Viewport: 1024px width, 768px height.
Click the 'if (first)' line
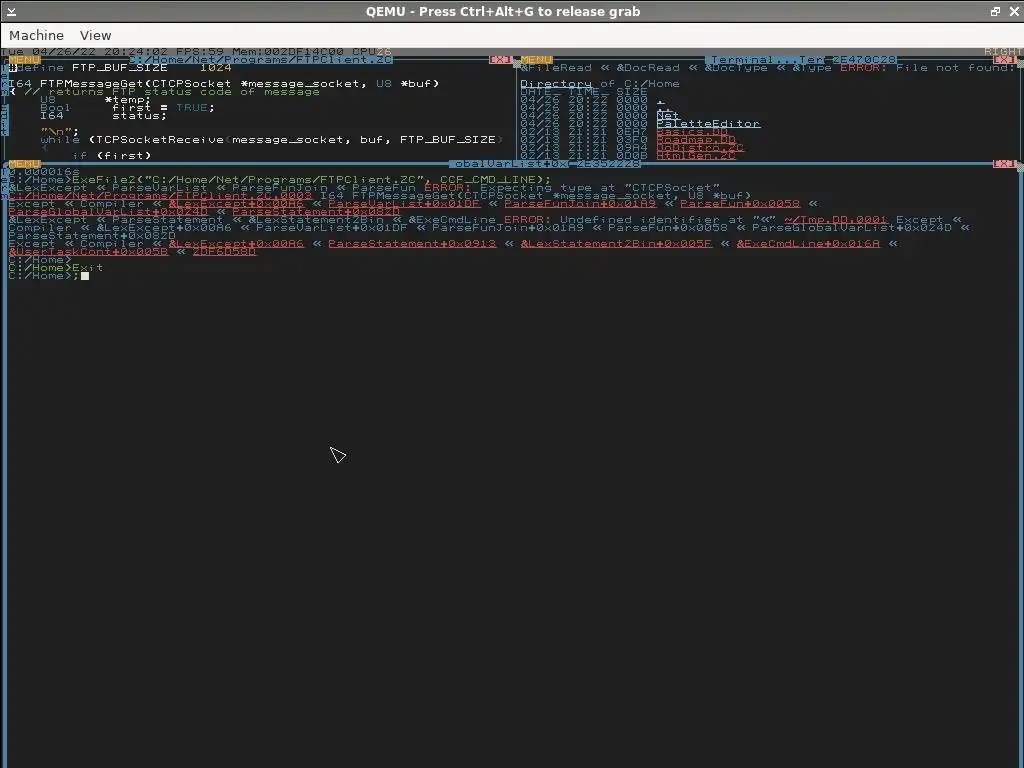[112, 155]
